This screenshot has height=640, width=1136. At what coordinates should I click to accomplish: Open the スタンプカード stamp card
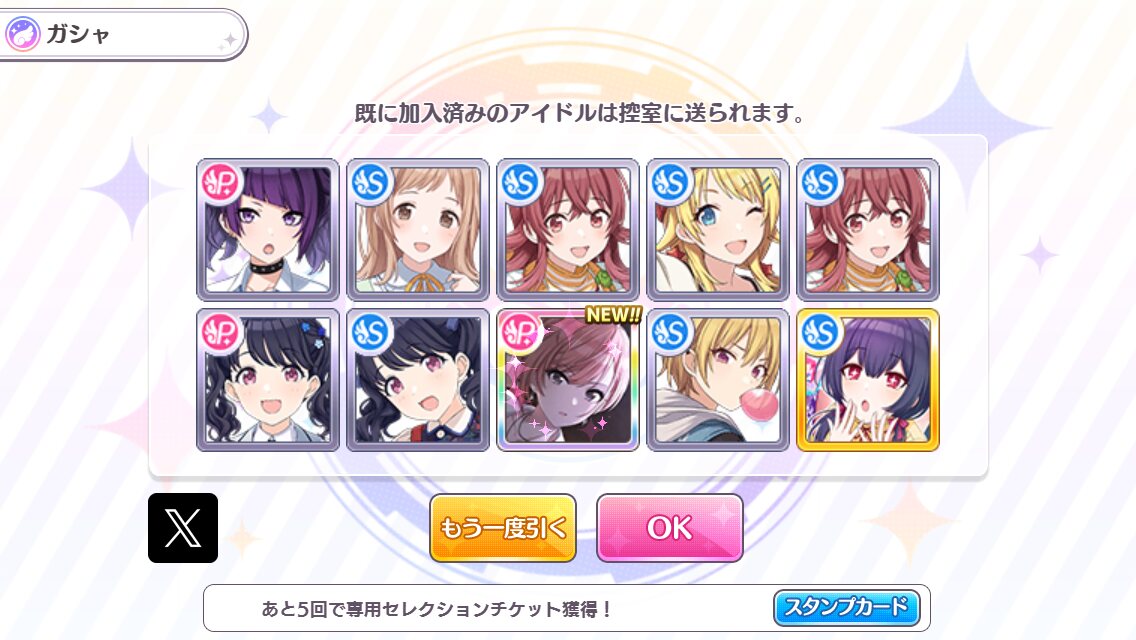(x=847, y=607)
